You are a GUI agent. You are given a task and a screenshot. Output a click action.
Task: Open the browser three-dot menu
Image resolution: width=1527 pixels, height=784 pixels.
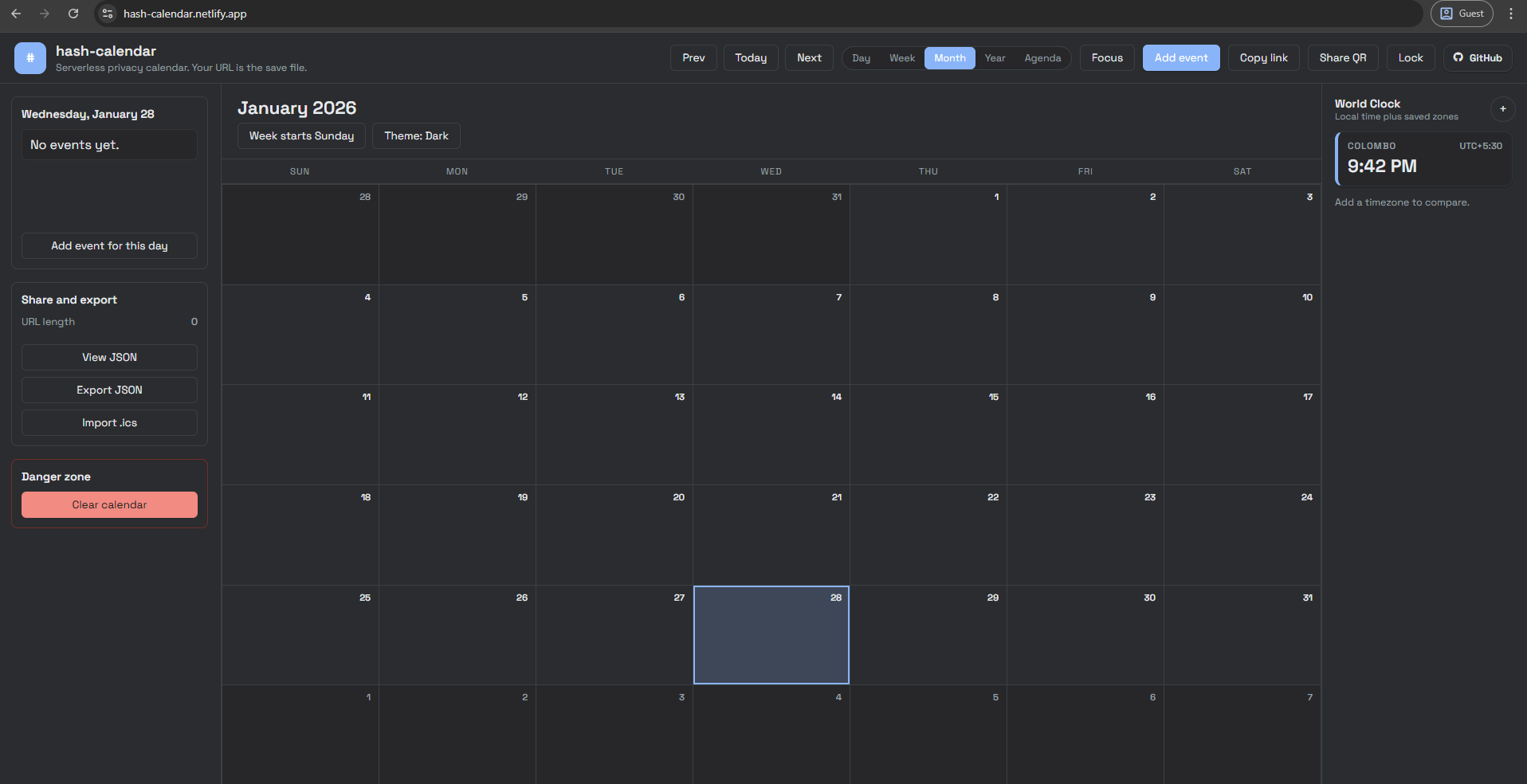tap(1510, 14)
